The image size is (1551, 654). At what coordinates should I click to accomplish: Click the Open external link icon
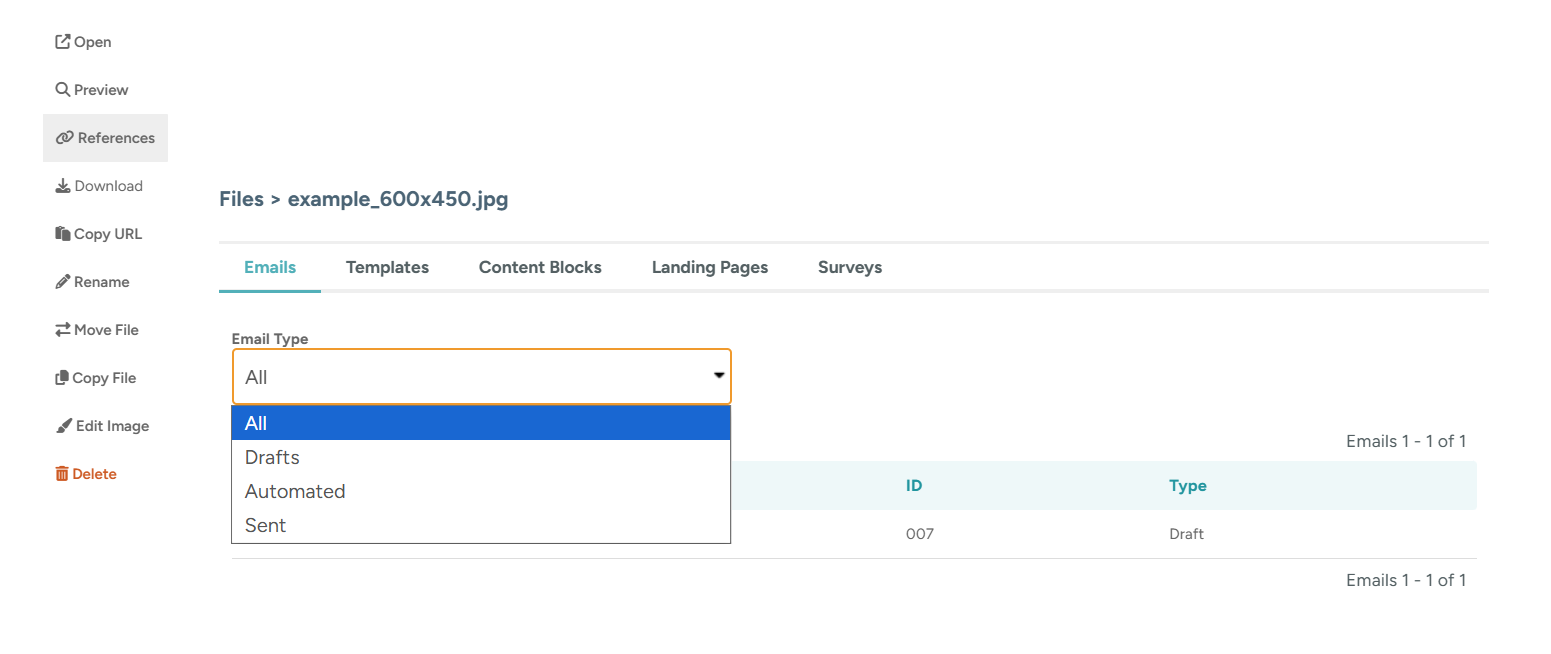[x=63, y=42]
